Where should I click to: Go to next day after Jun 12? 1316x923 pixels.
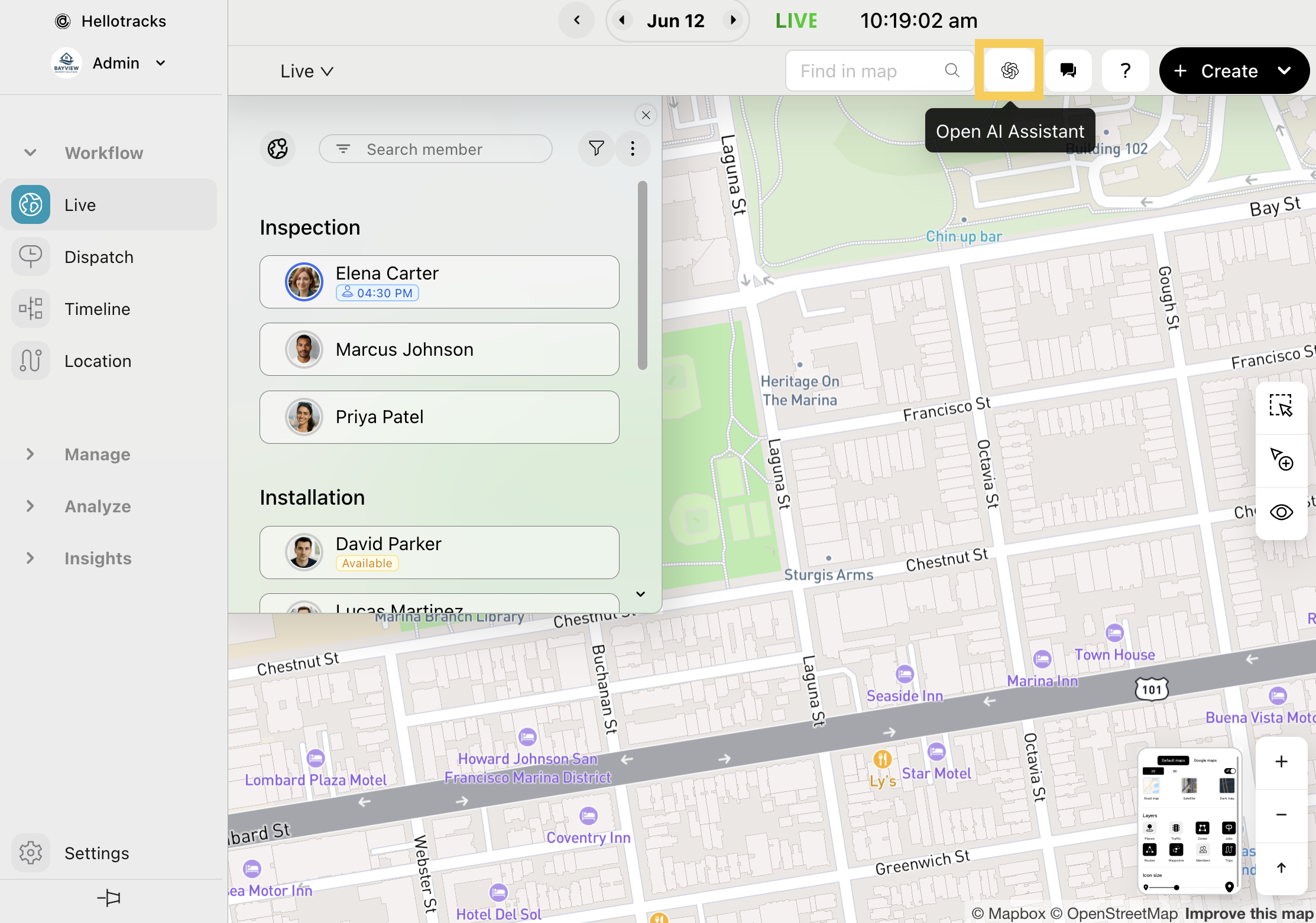(733, 20)
